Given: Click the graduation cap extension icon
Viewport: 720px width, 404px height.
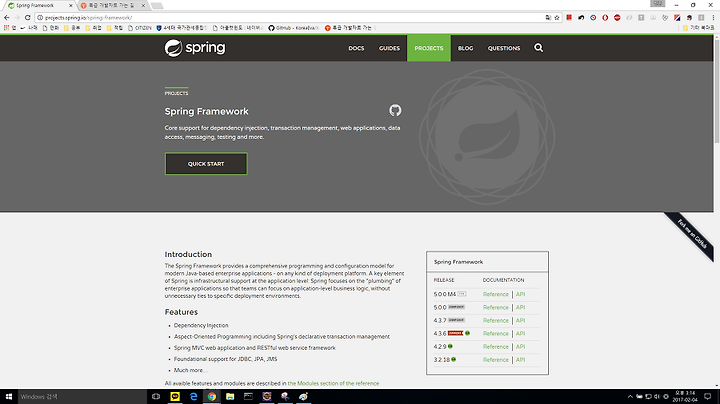Looking at the screenshot, I should pyautogui.click(x=689, y=17).
